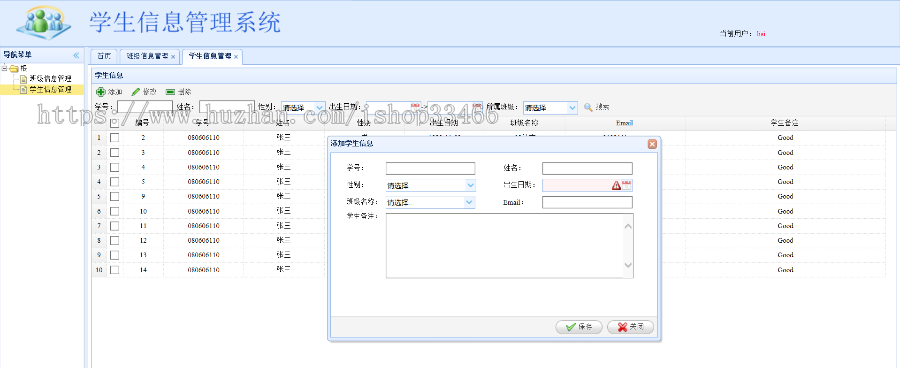
Task: Click the student number search input
Action: tap(145, 107)
